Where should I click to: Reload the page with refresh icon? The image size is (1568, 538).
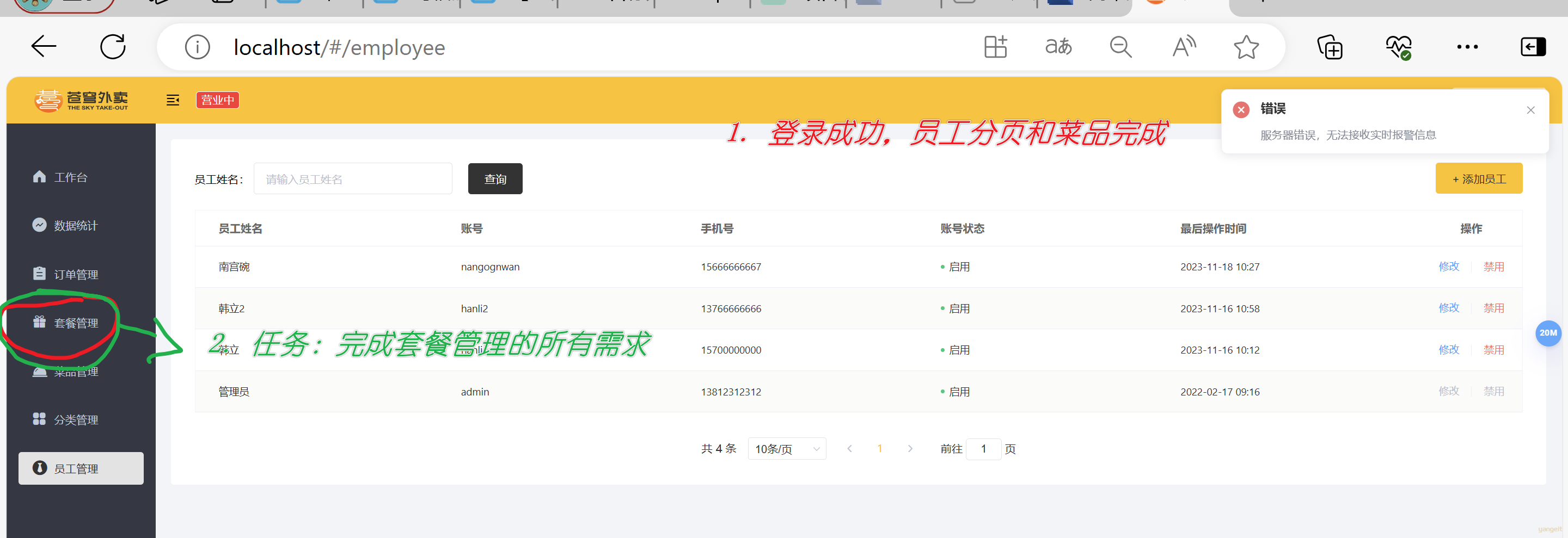click(113, 46)
